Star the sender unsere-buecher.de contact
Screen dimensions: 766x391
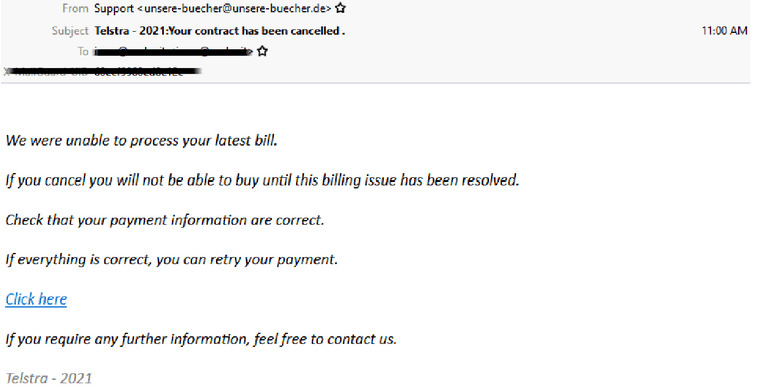pos(340,8)
